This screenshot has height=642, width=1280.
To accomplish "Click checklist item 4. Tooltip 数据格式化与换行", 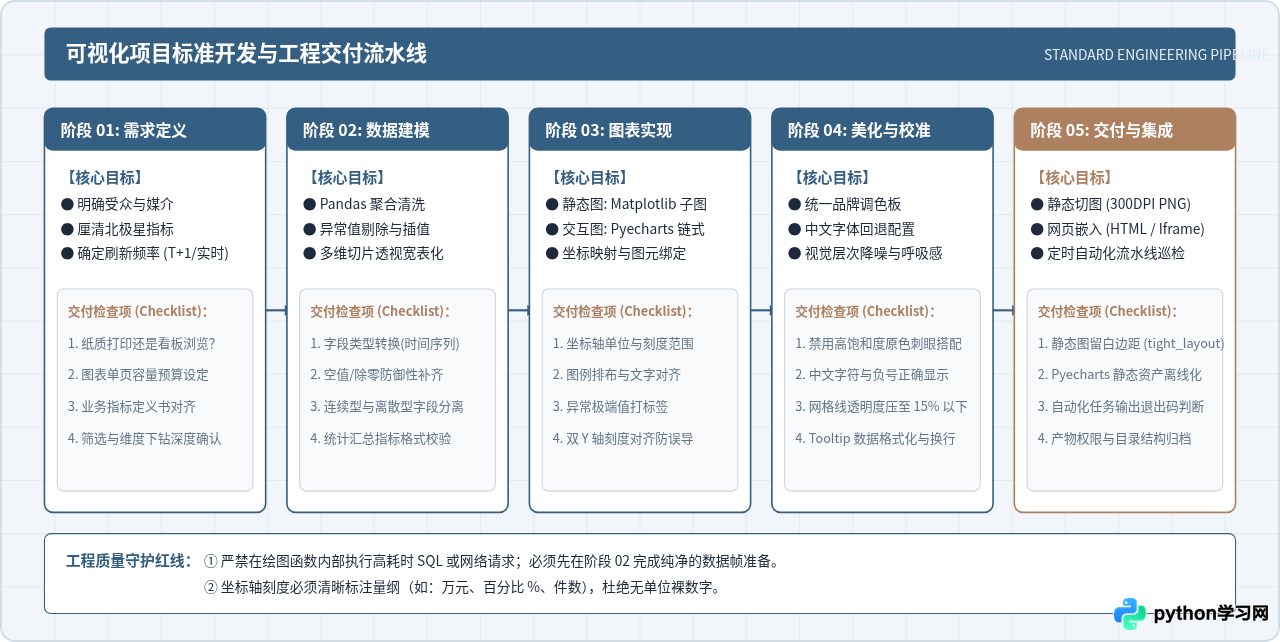I will [x=875, y=439].
